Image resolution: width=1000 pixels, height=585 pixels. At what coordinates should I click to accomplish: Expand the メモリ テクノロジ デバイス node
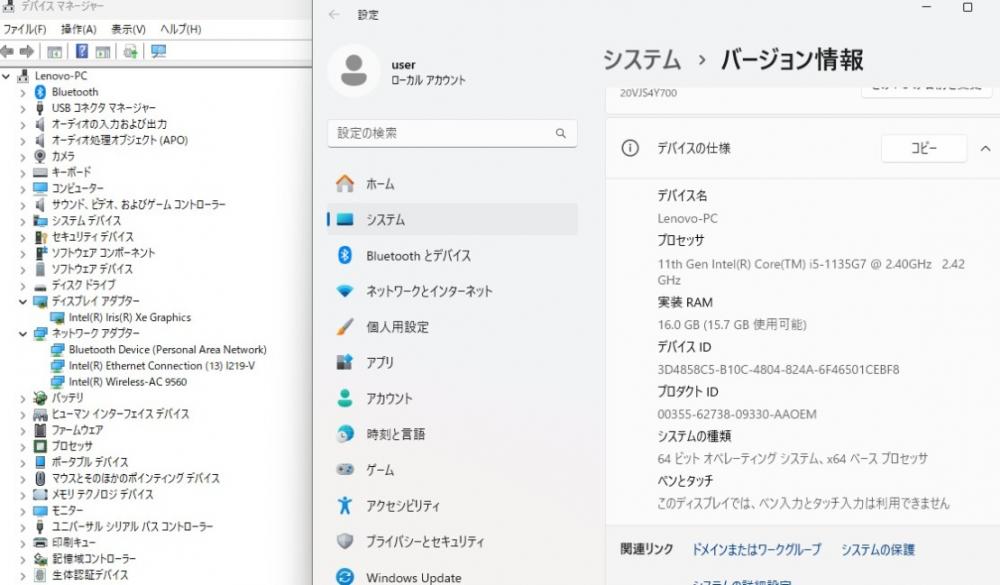pyautogui.click(x=23, y=495)
